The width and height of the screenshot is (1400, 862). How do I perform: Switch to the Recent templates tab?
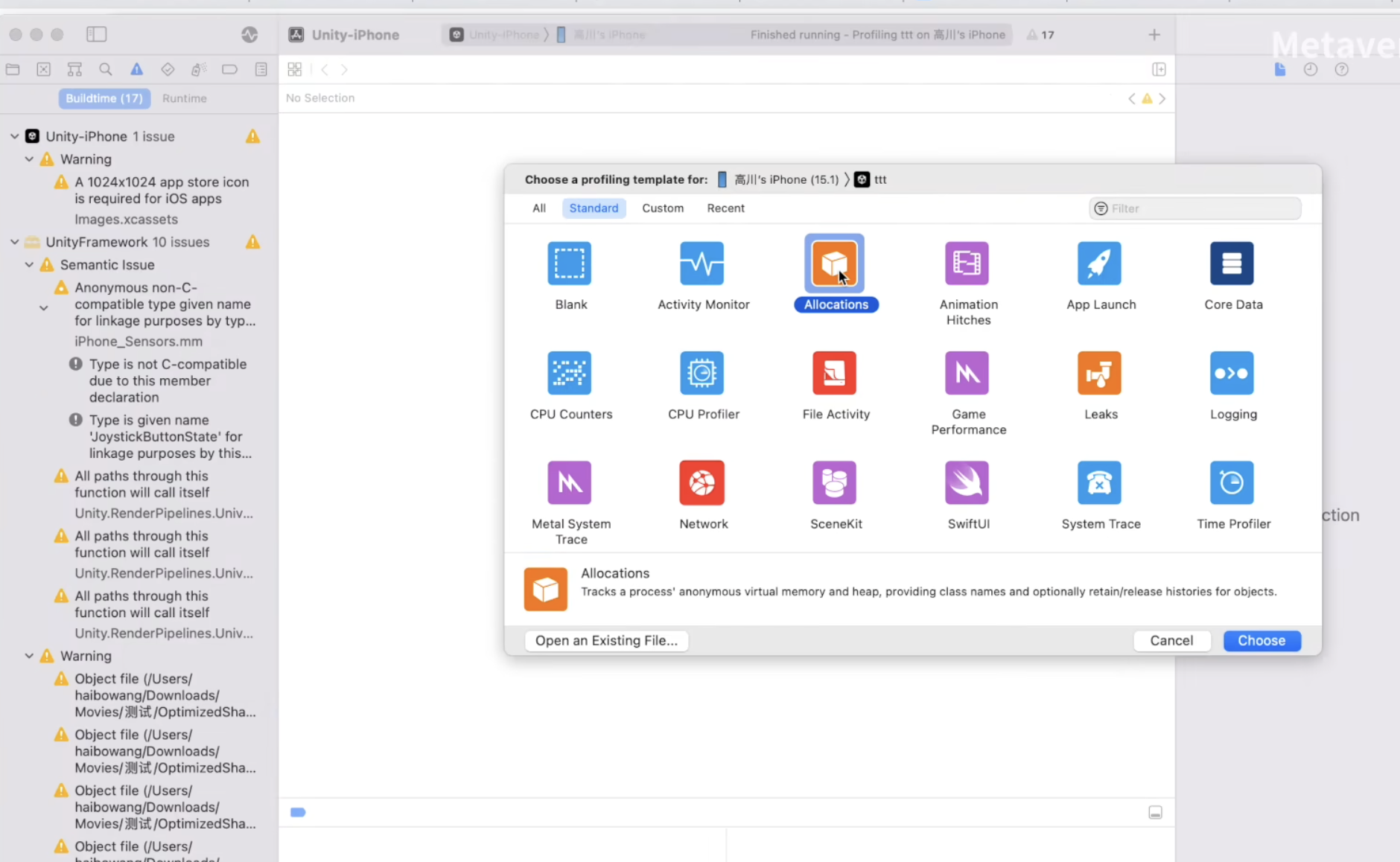725,208
